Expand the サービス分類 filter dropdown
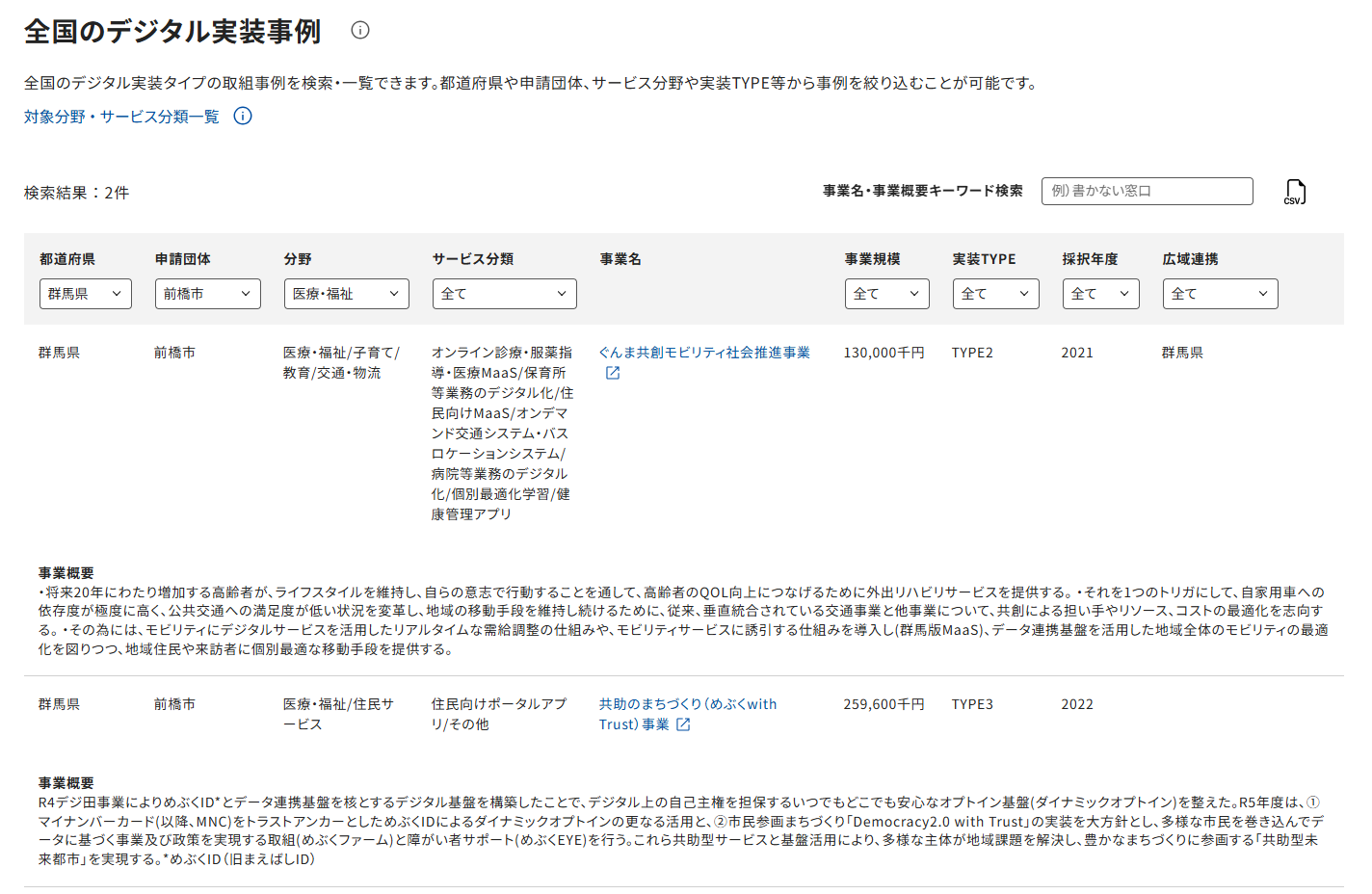This screenshot has height=894, width=1372. 504,294
